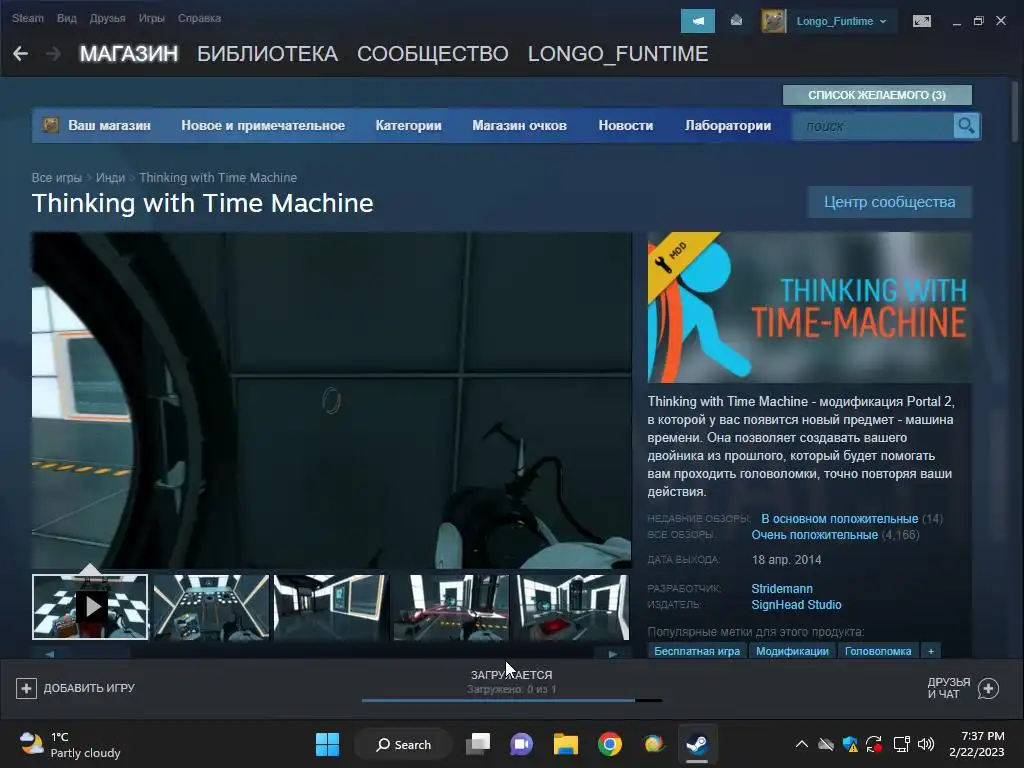Select the Головоломка tag
Screen dimensions: 1024x768
coord(878,651)
